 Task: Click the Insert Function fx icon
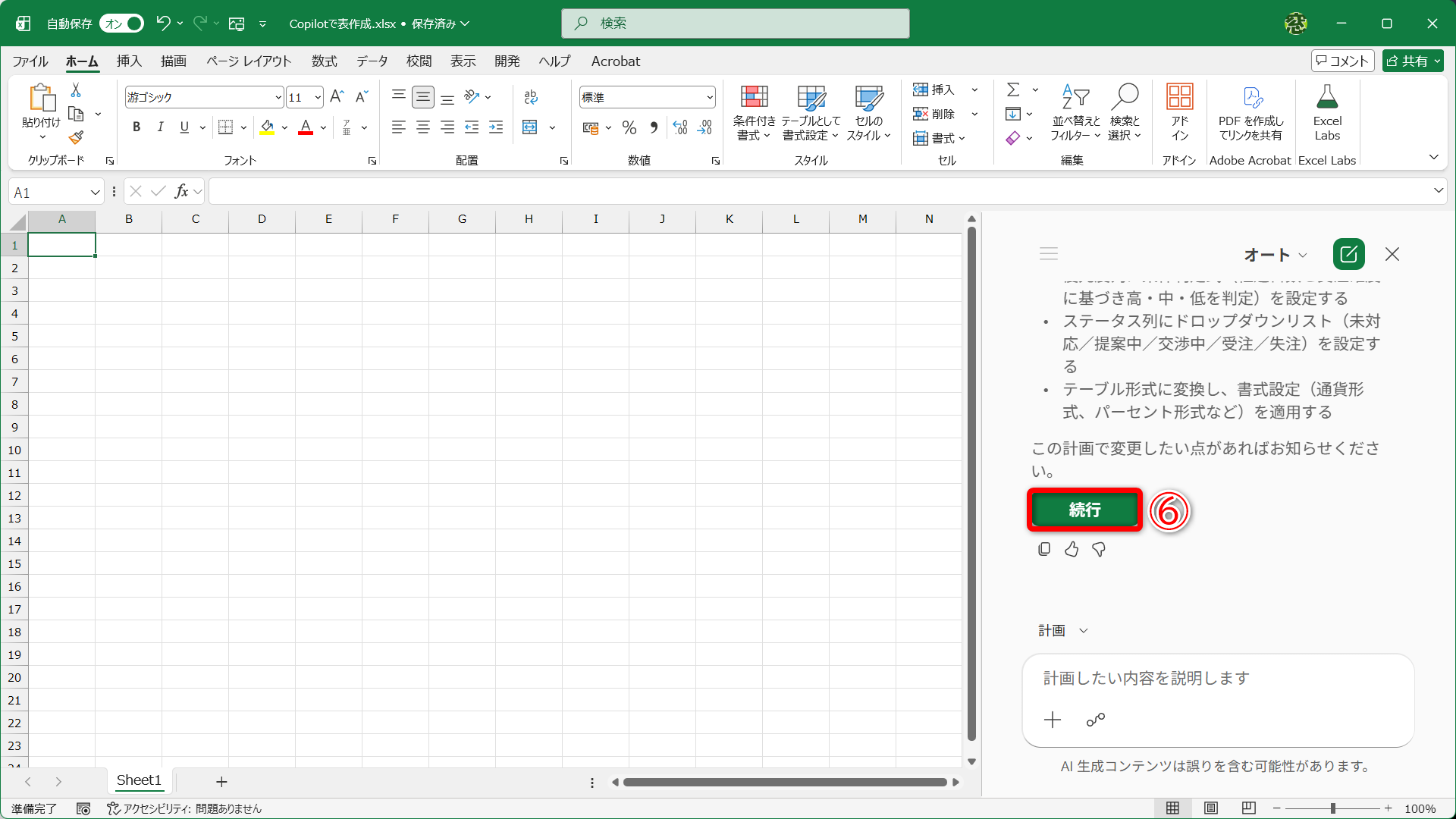pos(181,192)
